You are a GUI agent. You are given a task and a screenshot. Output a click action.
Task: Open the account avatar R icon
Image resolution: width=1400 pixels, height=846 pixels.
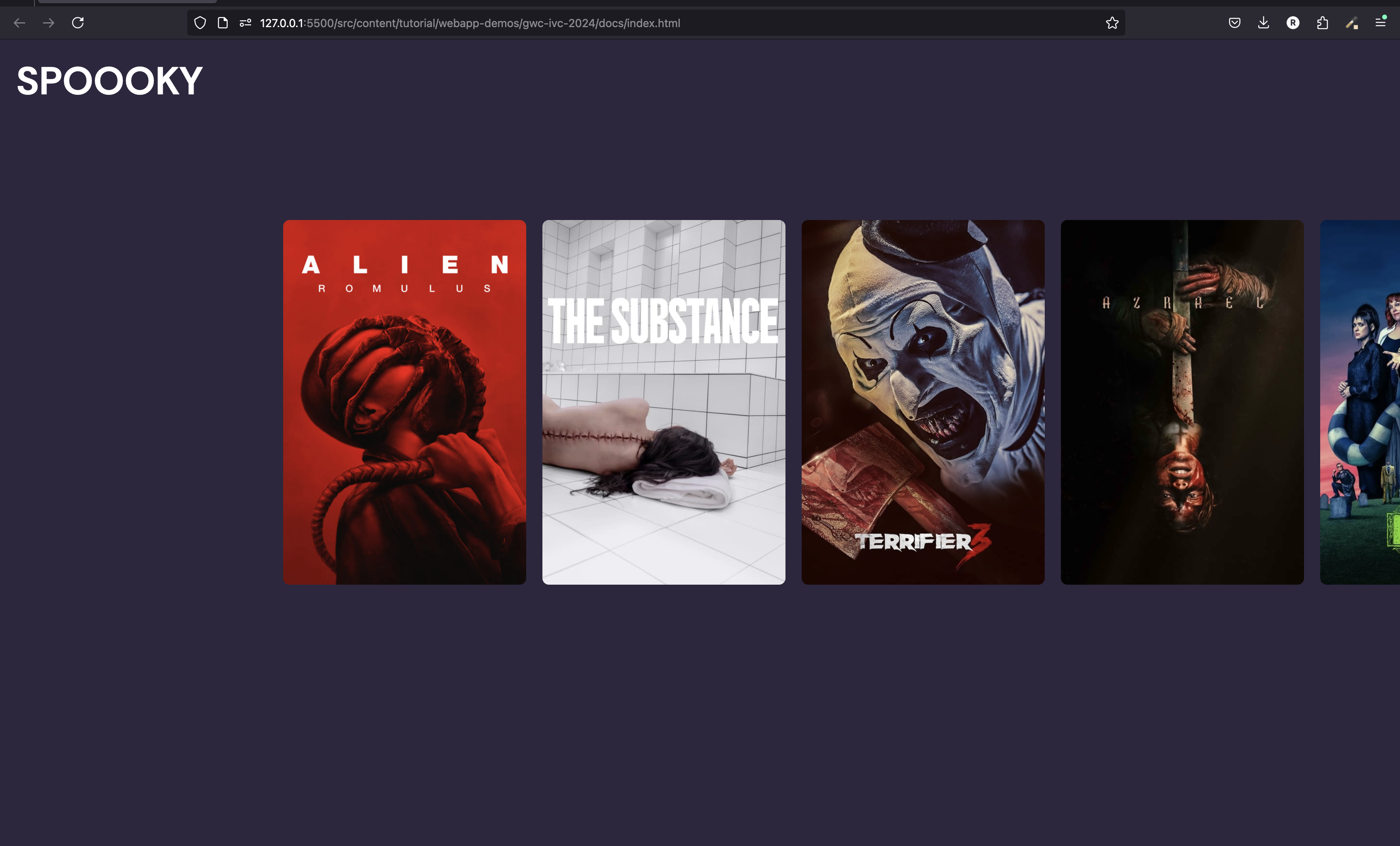tap(1293, 23)
